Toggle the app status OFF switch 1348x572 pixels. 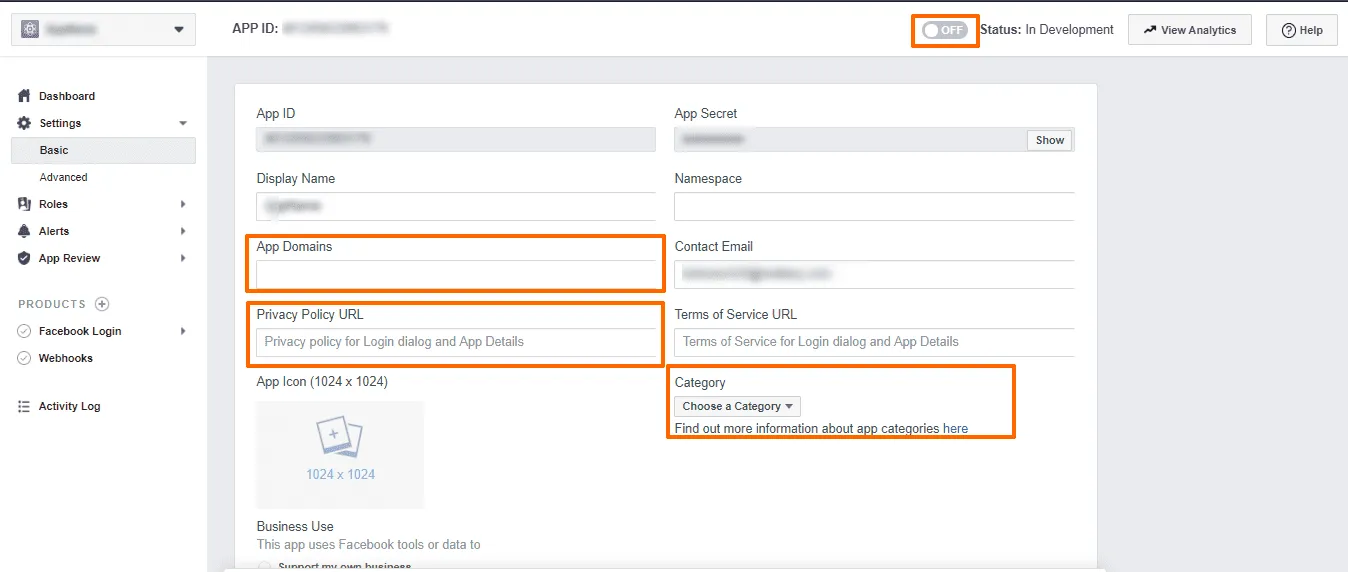[945, 30]
